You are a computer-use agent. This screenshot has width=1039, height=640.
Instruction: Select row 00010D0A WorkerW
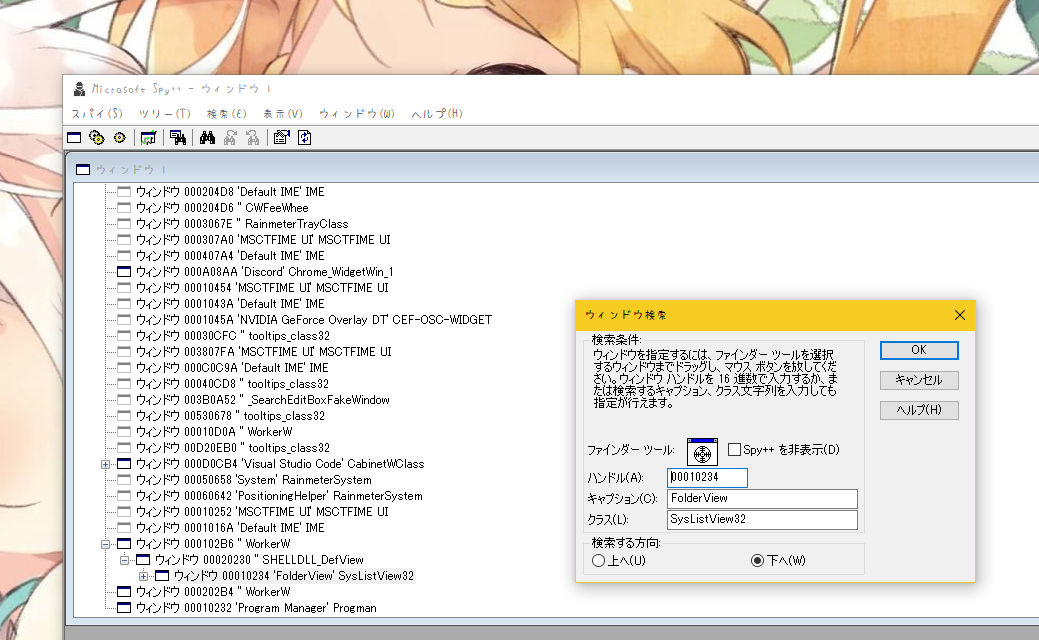(x=214, y=432)
